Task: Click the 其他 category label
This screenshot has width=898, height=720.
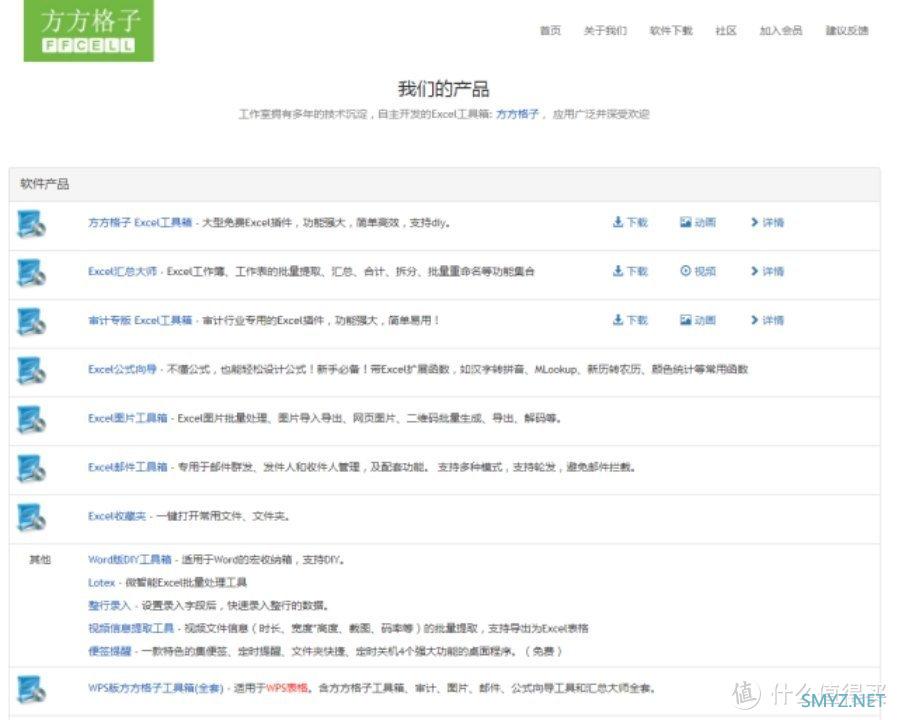Action: click(40, 560)
